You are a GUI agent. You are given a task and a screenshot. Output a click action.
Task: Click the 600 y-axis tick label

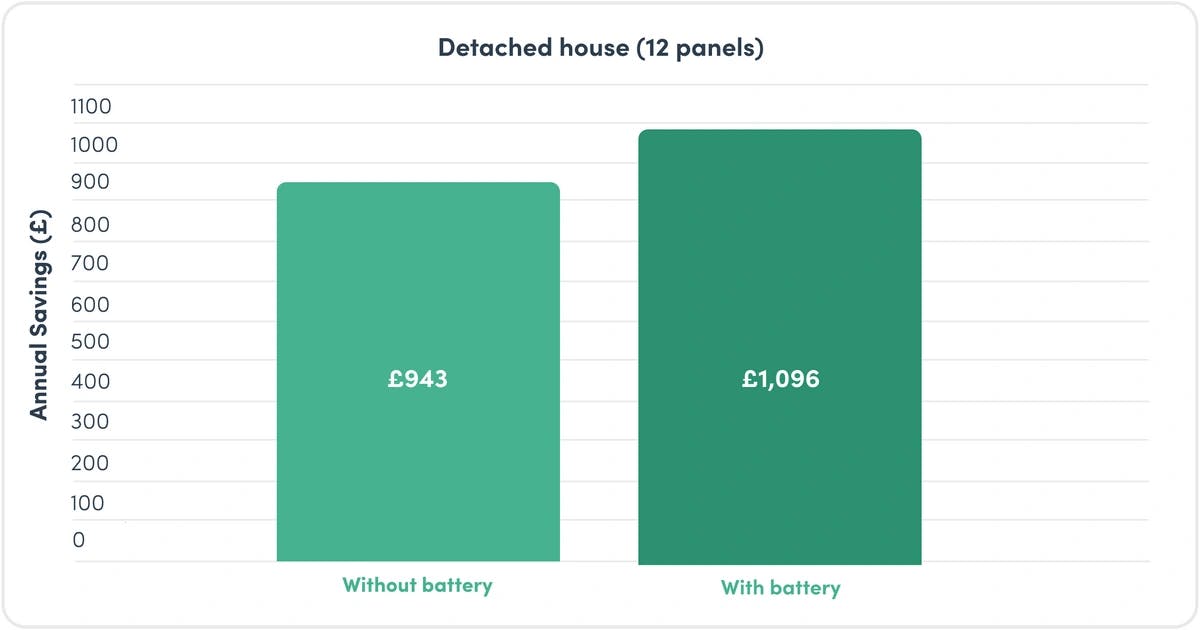click(x=90, y=305)
